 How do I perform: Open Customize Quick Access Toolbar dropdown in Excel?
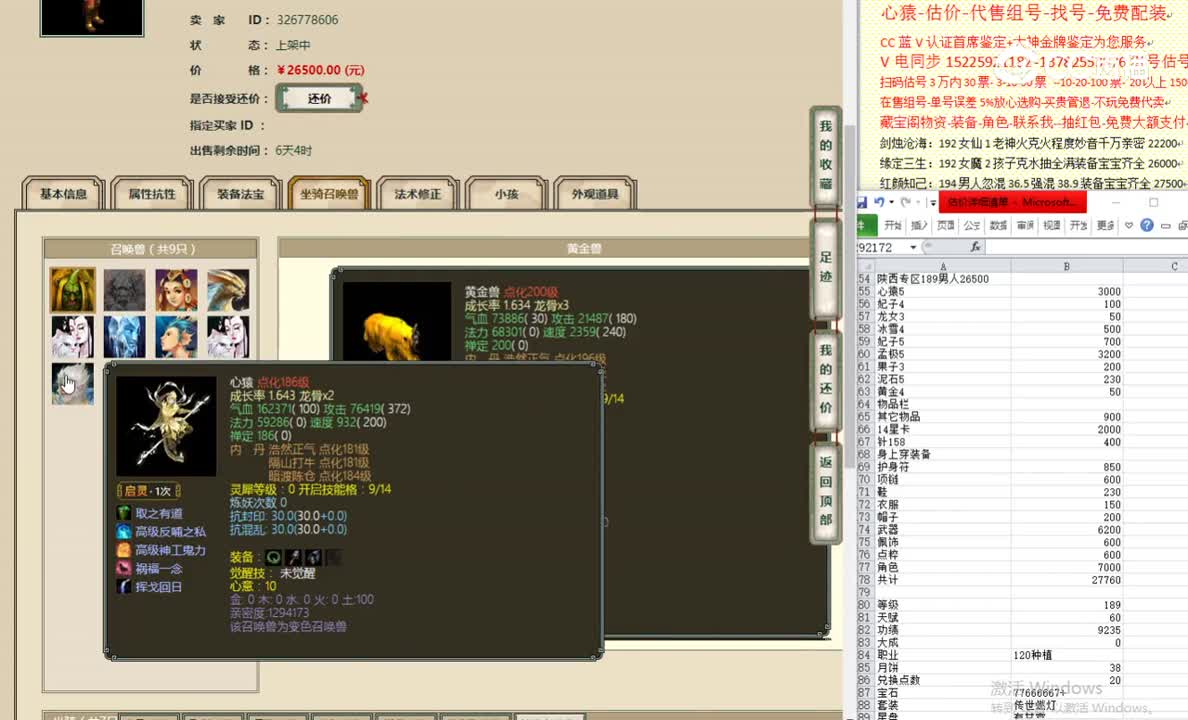click(x=933, y=202)
